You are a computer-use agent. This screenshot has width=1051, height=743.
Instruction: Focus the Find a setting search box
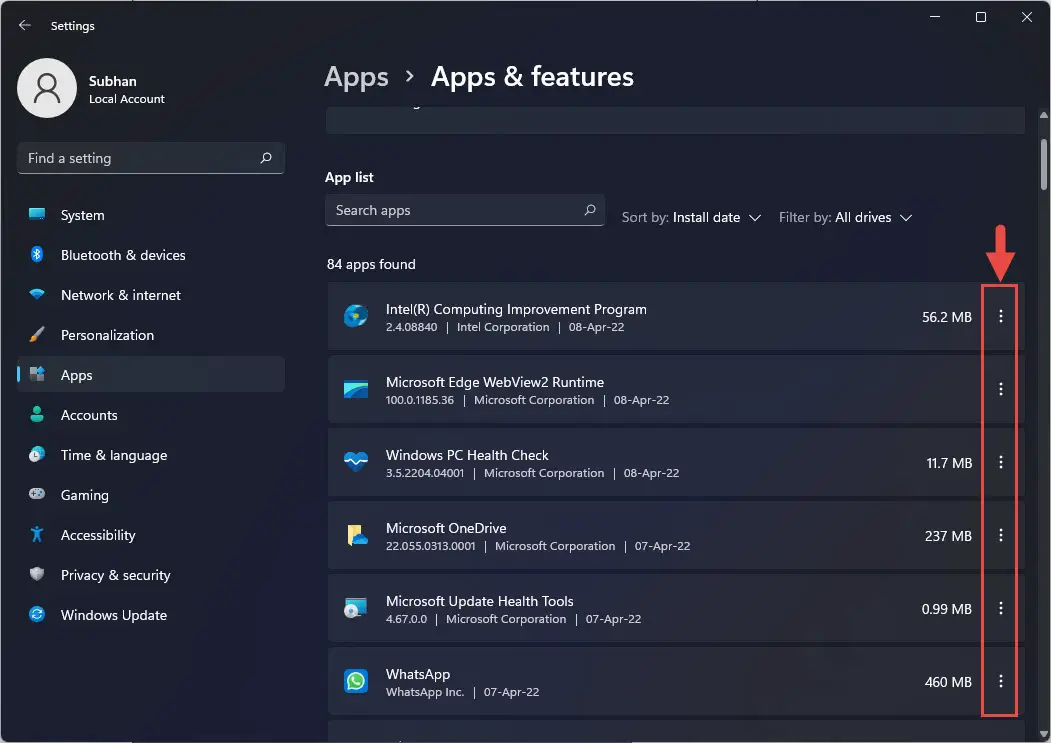tap(151, 158)
